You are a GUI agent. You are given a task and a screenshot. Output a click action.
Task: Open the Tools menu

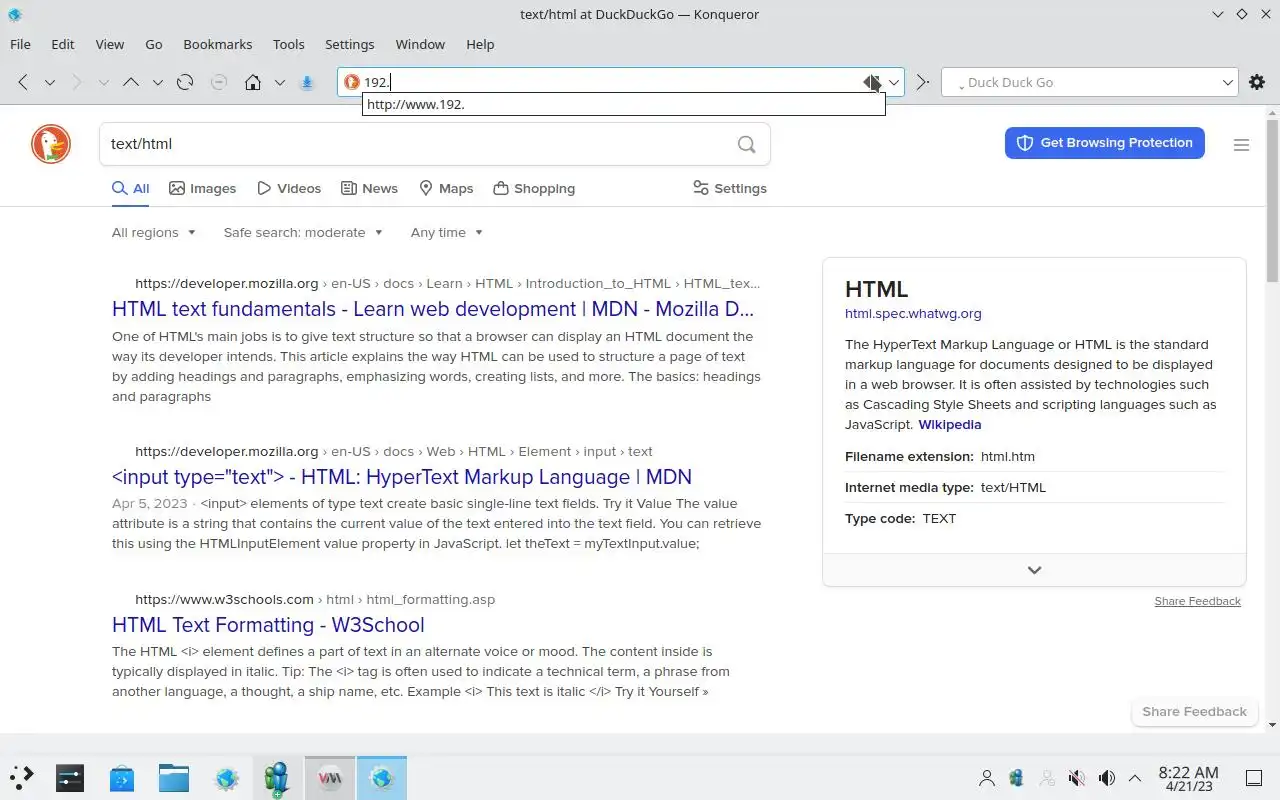[x=289, y=44]
